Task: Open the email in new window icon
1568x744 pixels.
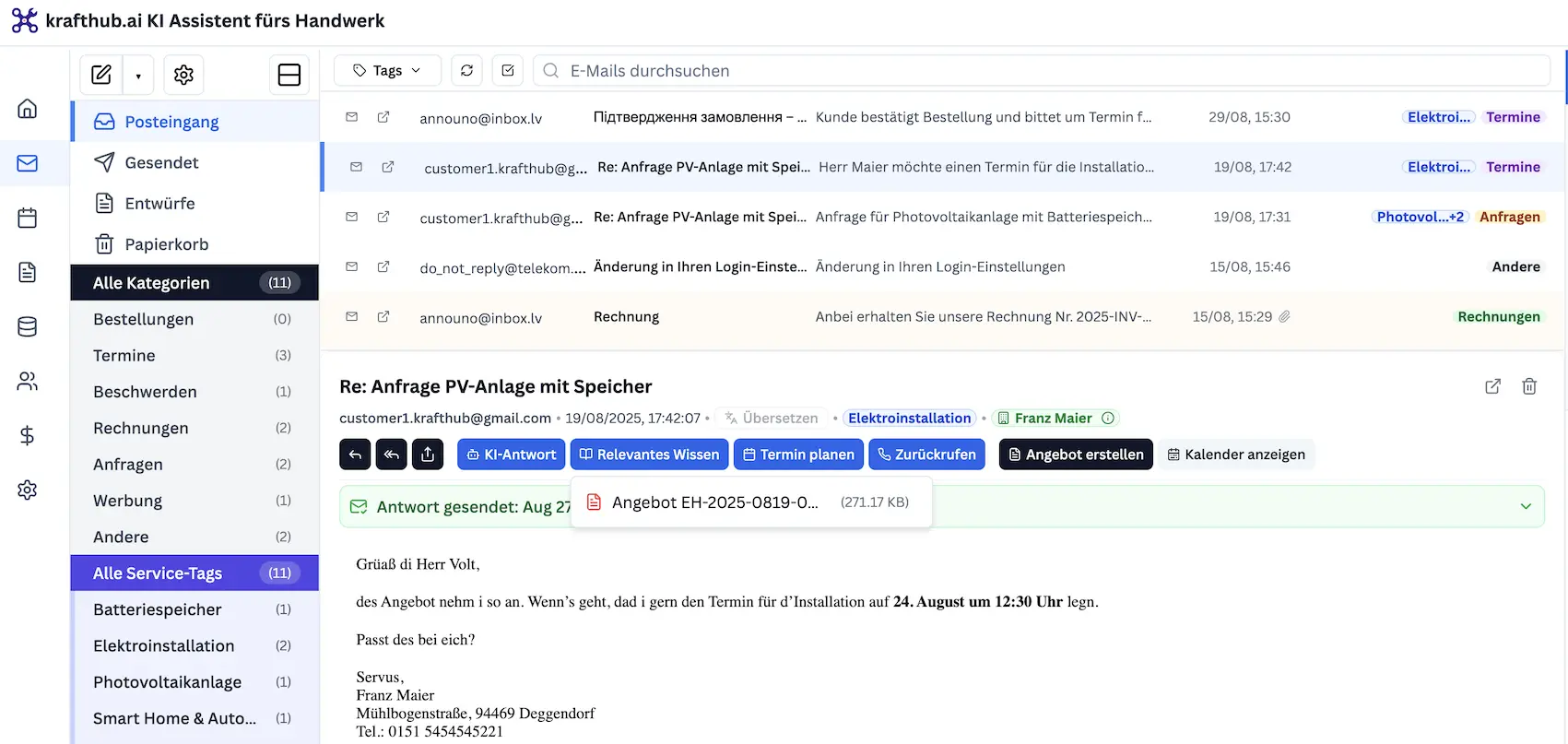Action: 1492,386
